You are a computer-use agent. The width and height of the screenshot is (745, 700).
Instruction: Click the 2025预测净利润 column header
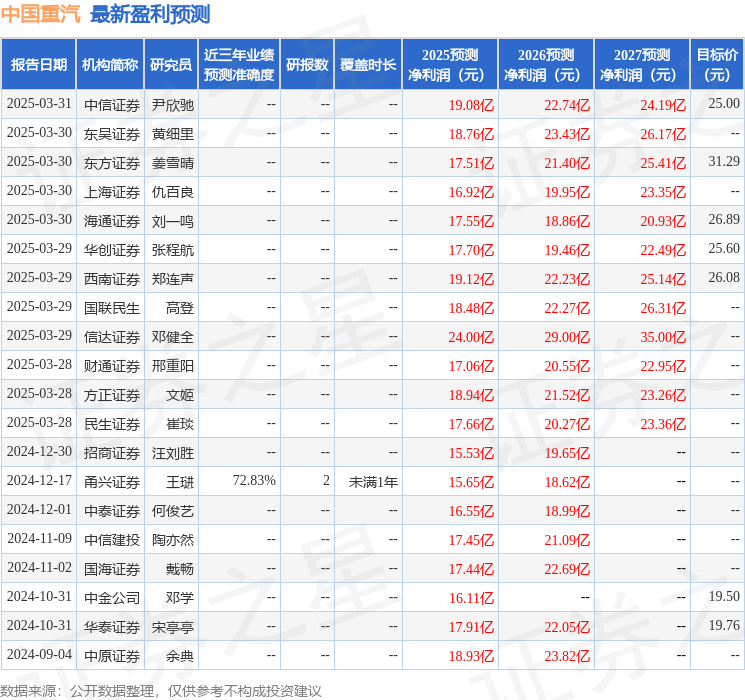(x=450, y=65)
